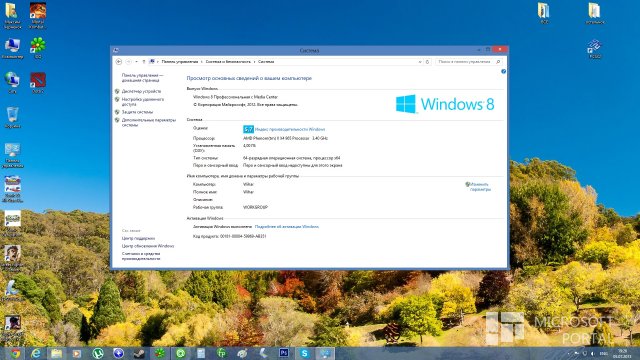Open File Explorer from the taskbar

click(56, 353)
